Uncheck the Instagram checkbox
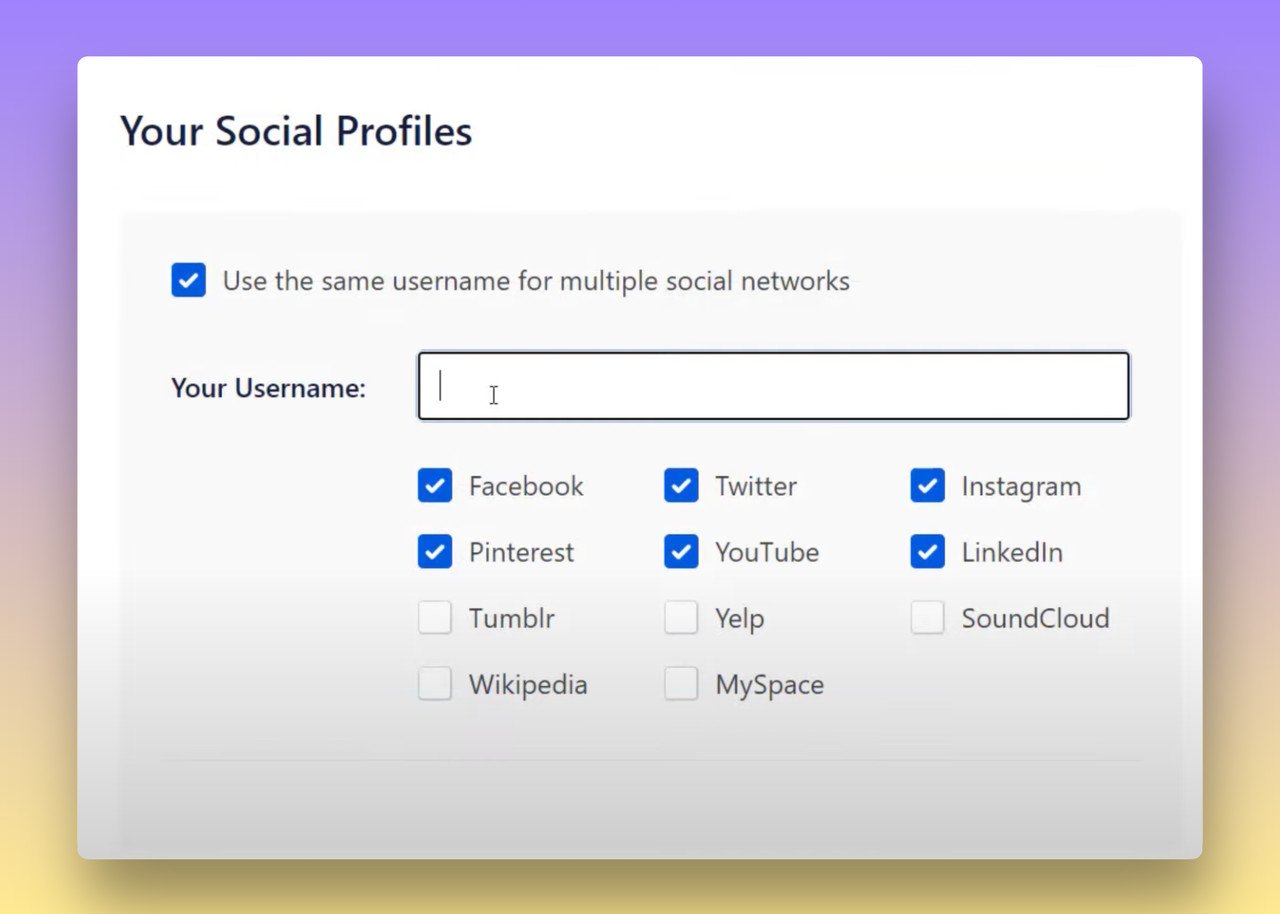This screenshot has width=1280, height=914. [927, 486]
